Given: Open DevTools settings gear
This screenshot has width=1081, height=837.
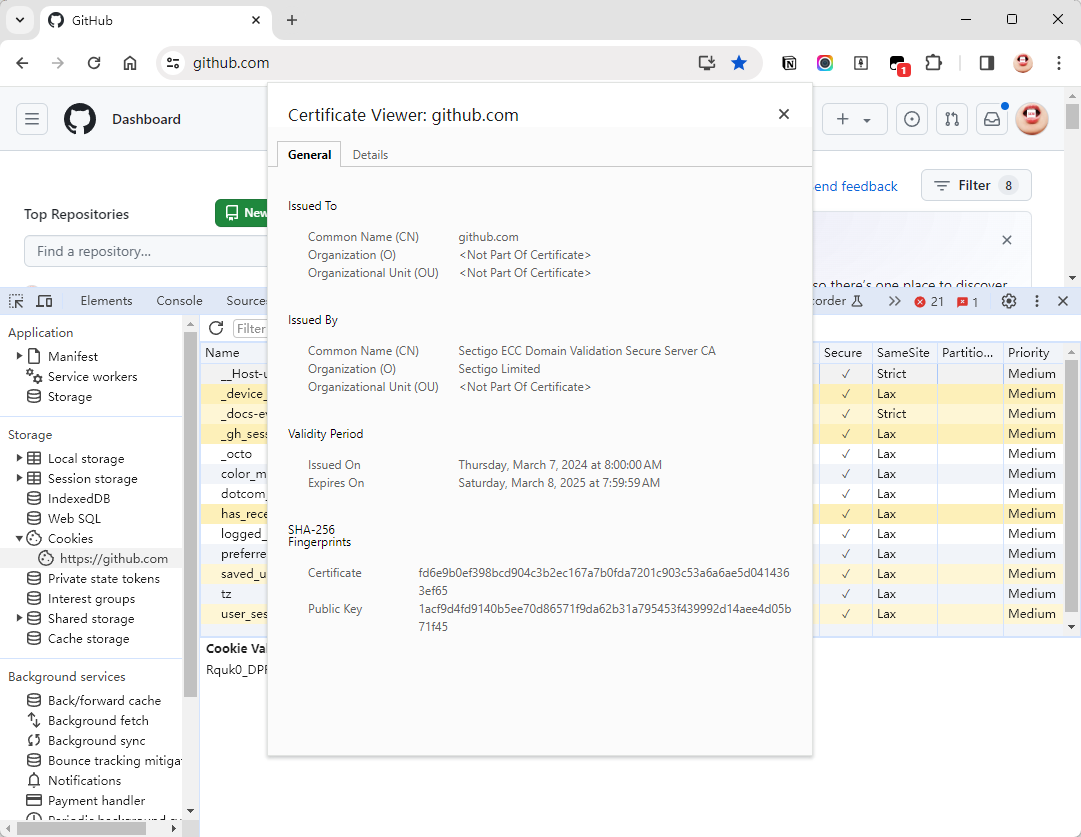Looking at the screenshot, I should (x=1009, y=301).
